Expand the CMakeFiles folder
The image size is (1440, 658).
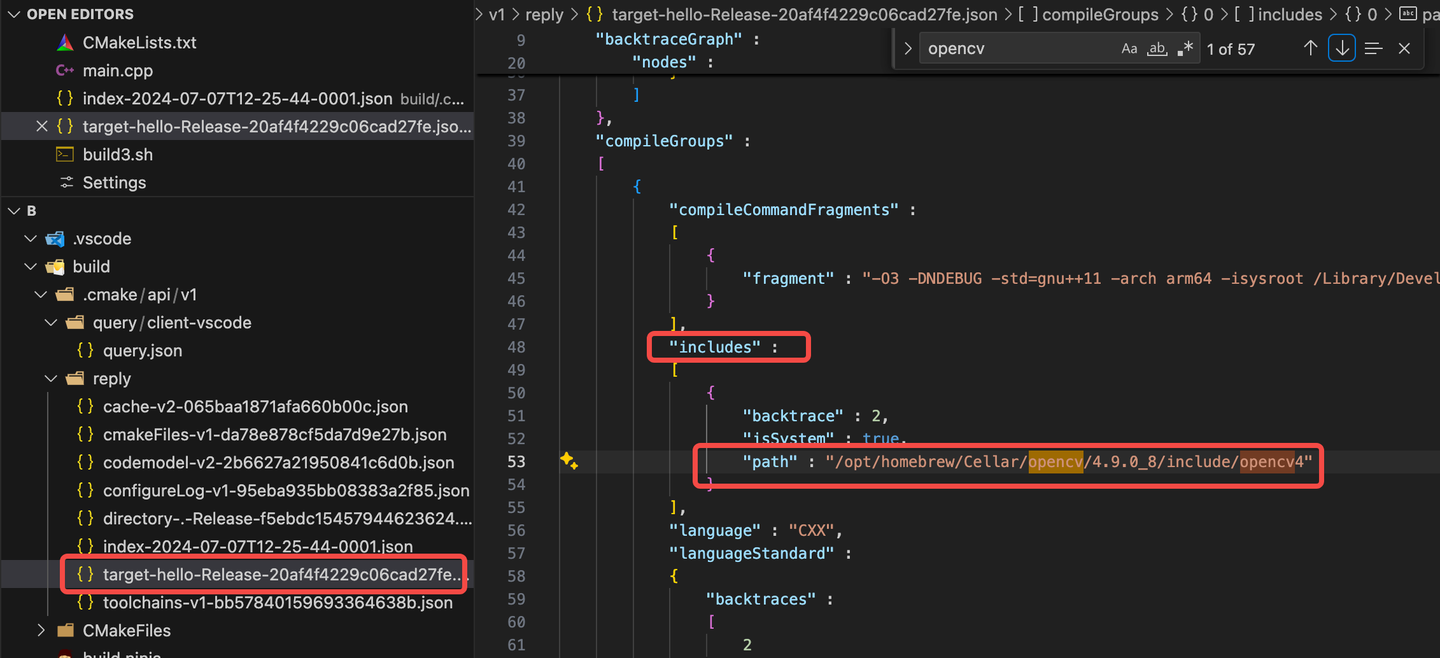40,630
